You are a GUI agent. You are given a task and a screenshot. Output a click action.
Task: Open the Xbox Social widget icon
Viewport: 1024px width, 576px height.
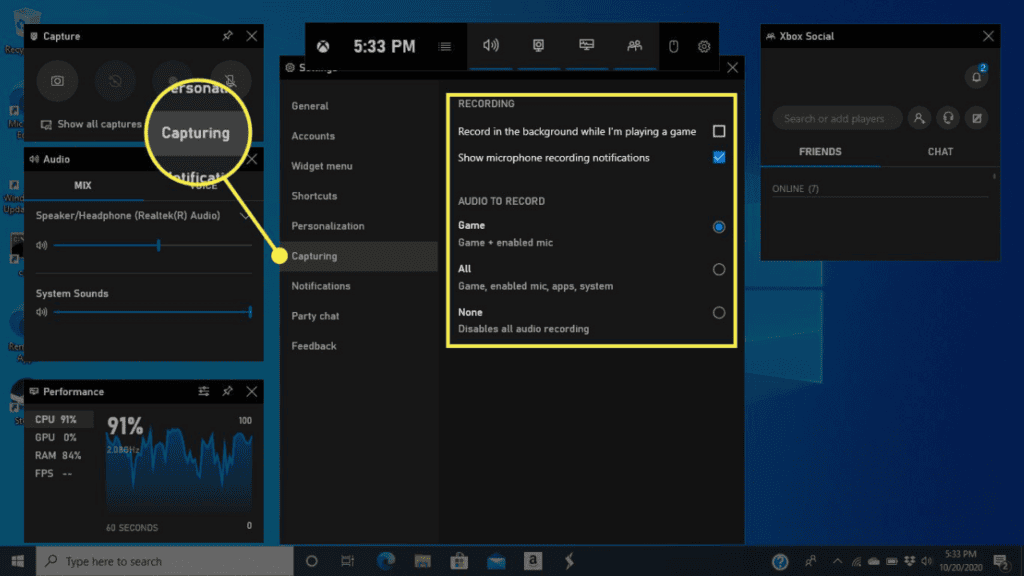[634, 45]
